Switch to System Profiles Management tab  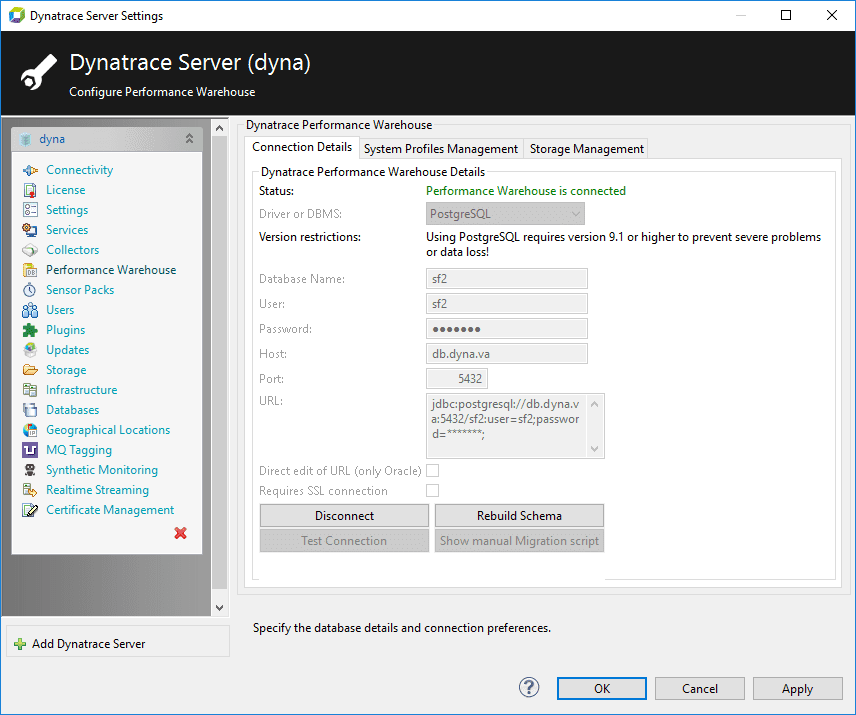(441, 149)
